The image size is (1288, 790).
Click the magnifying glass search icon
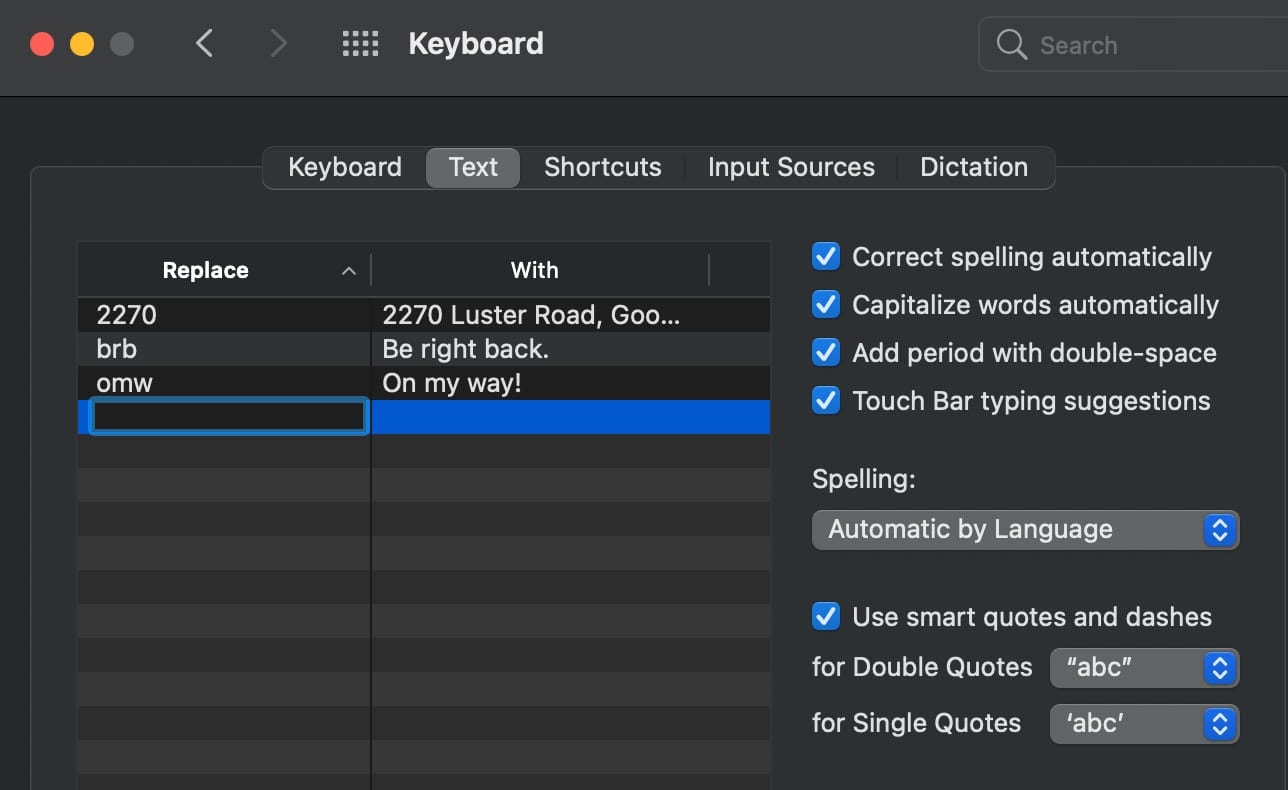click(1012, 45)
